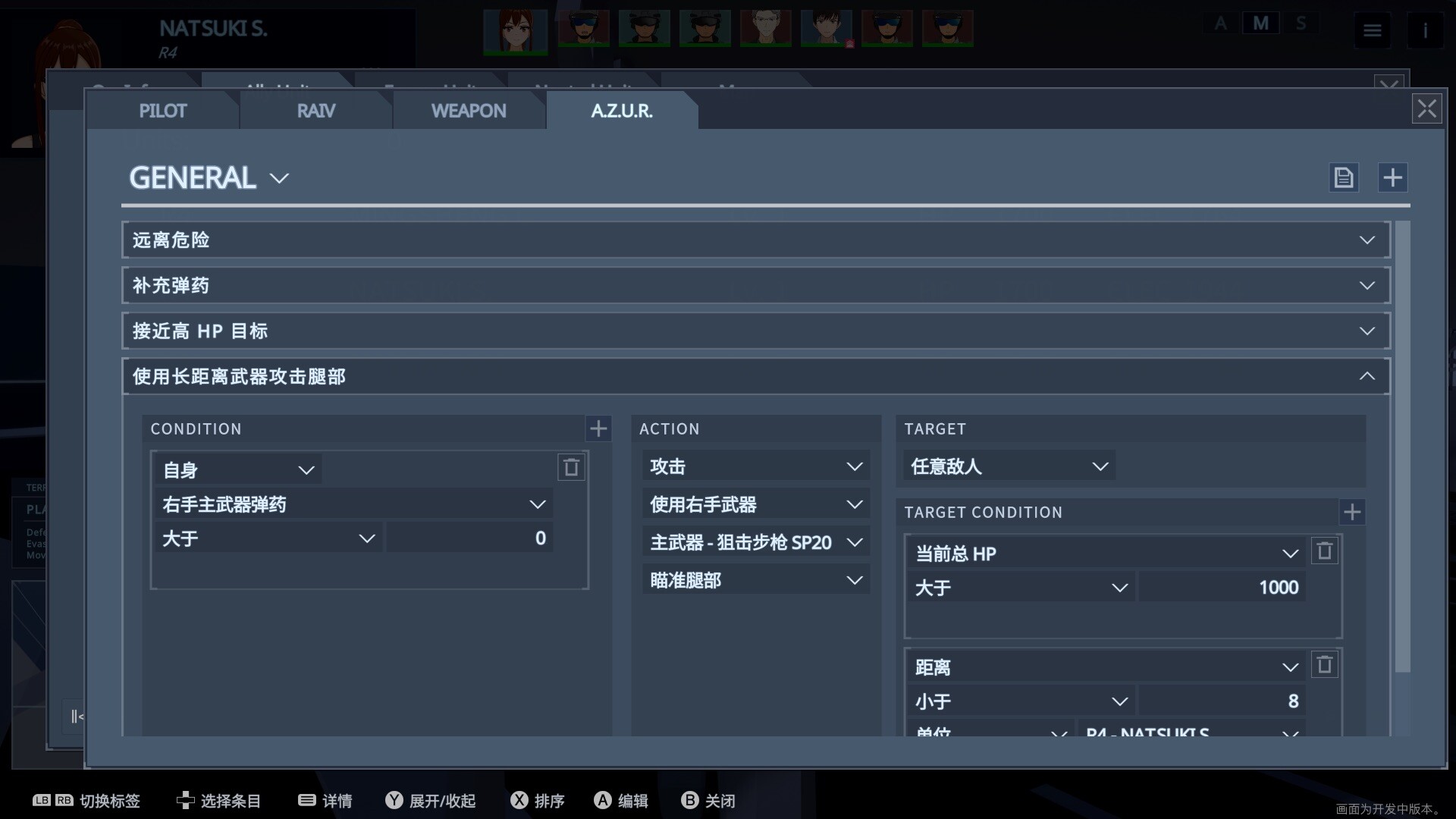Screen dimensions: 1456x819
Task: Open the hamburger menu icon at top
Action: [1372, 31]
